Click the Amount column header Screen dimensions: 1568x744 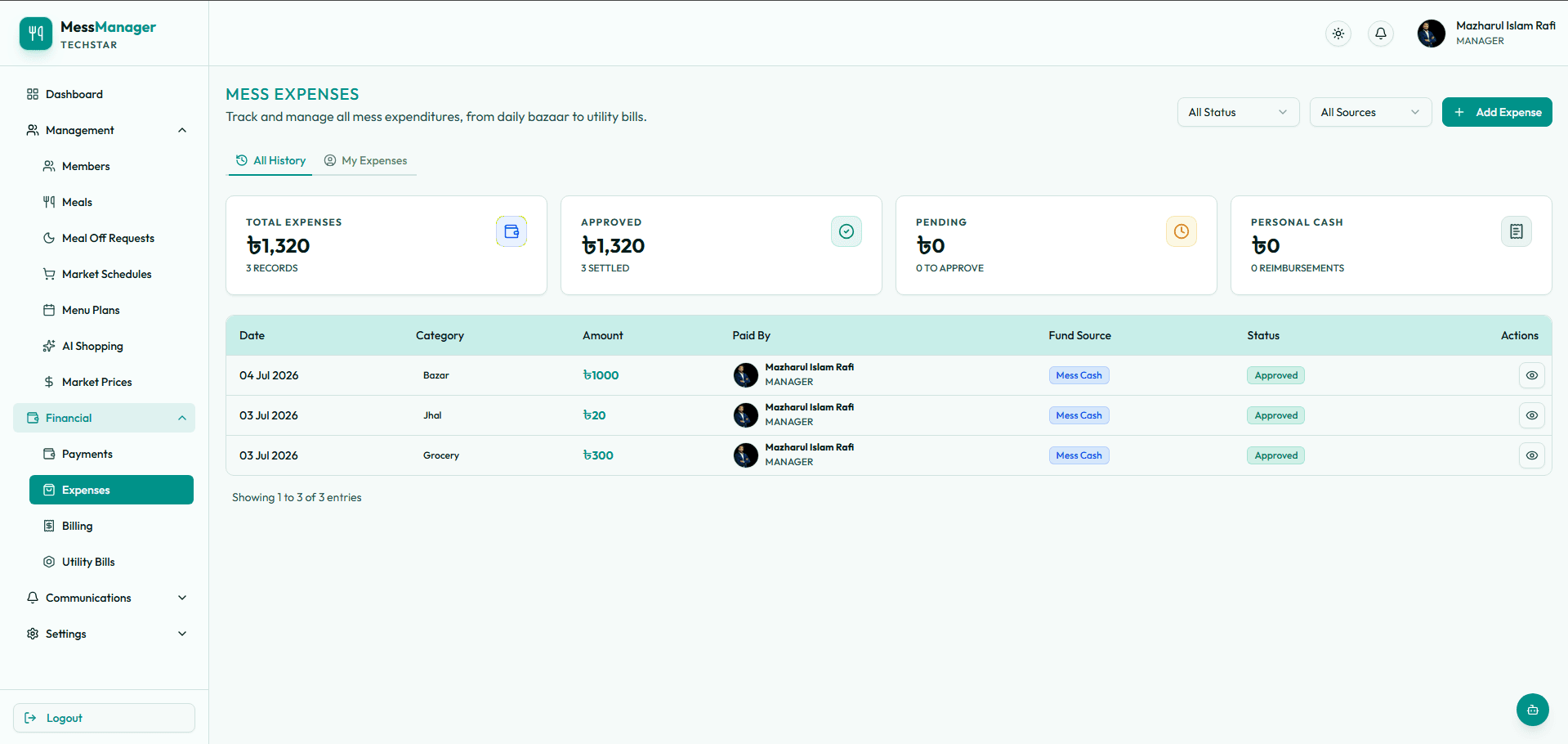tap(602, 335)
